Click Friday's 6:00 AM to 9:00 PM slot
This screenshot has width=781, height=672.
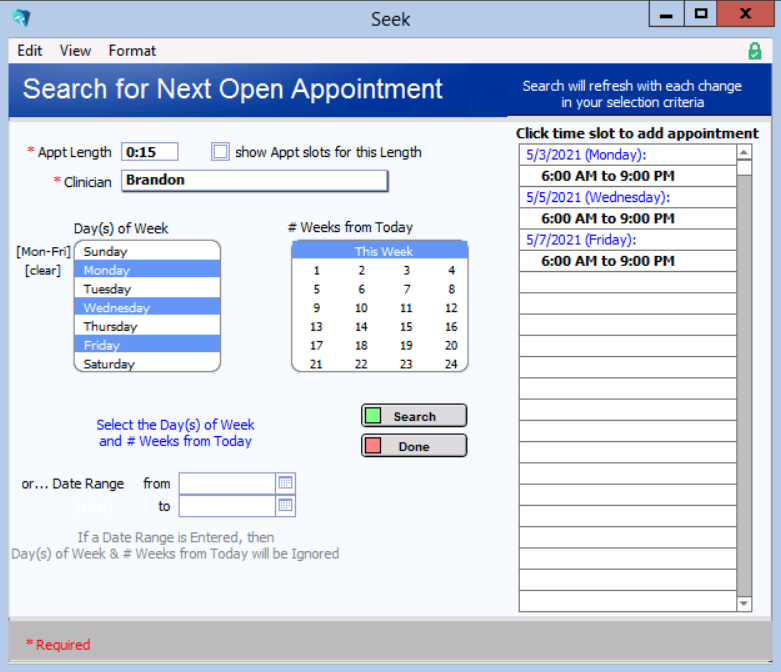click(x=628, y=261)
